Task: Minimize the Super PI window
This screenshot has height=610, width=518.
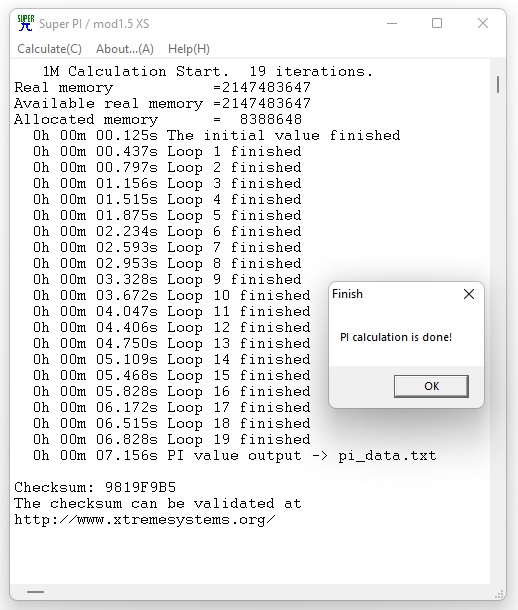Action: click(392, 23)
